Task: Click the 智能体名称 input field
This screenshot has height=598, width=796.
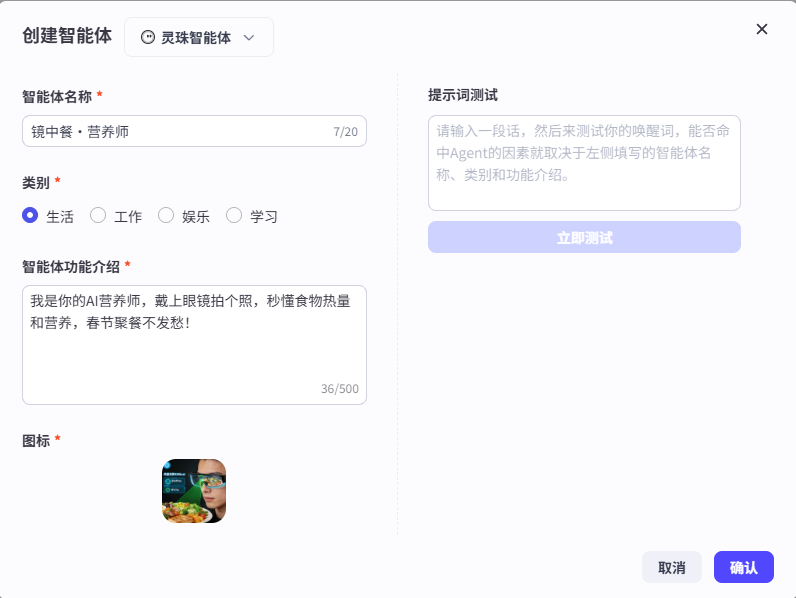Action: (194, 131)
